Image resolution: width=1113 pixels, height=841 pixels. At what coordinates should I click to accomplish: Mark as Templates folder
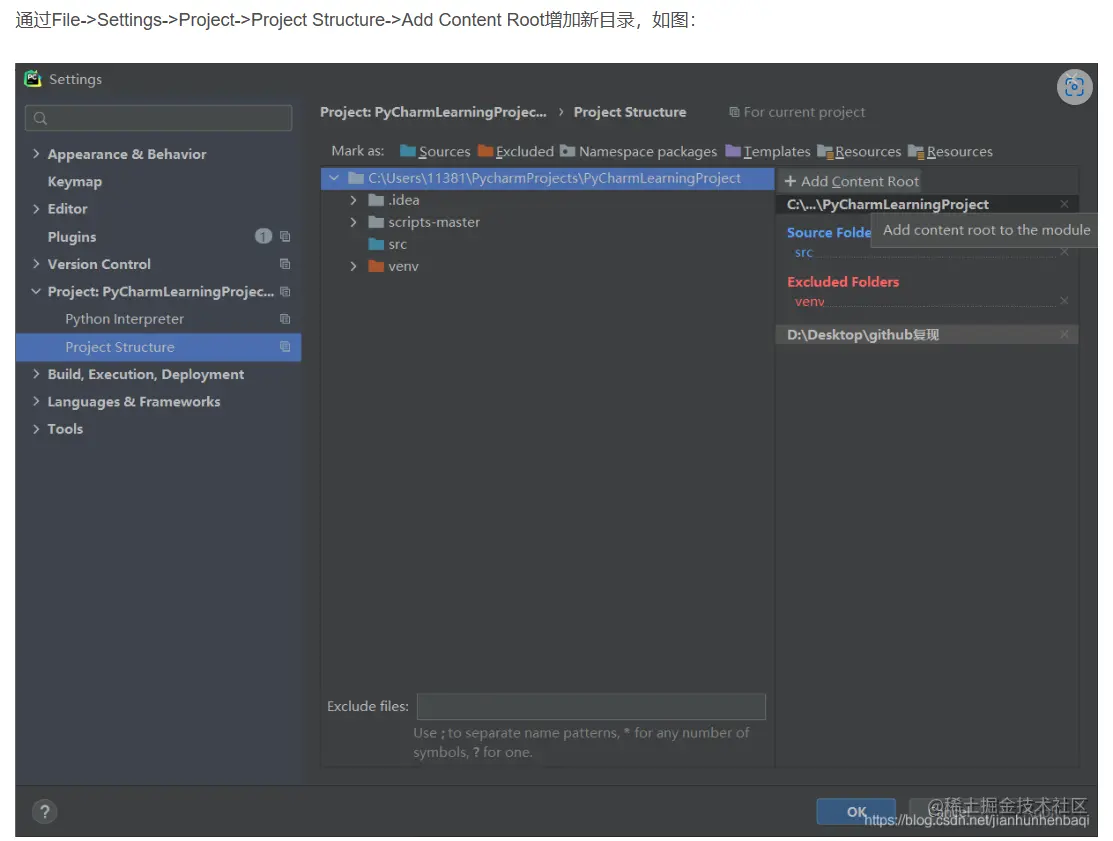click(768, 151)
